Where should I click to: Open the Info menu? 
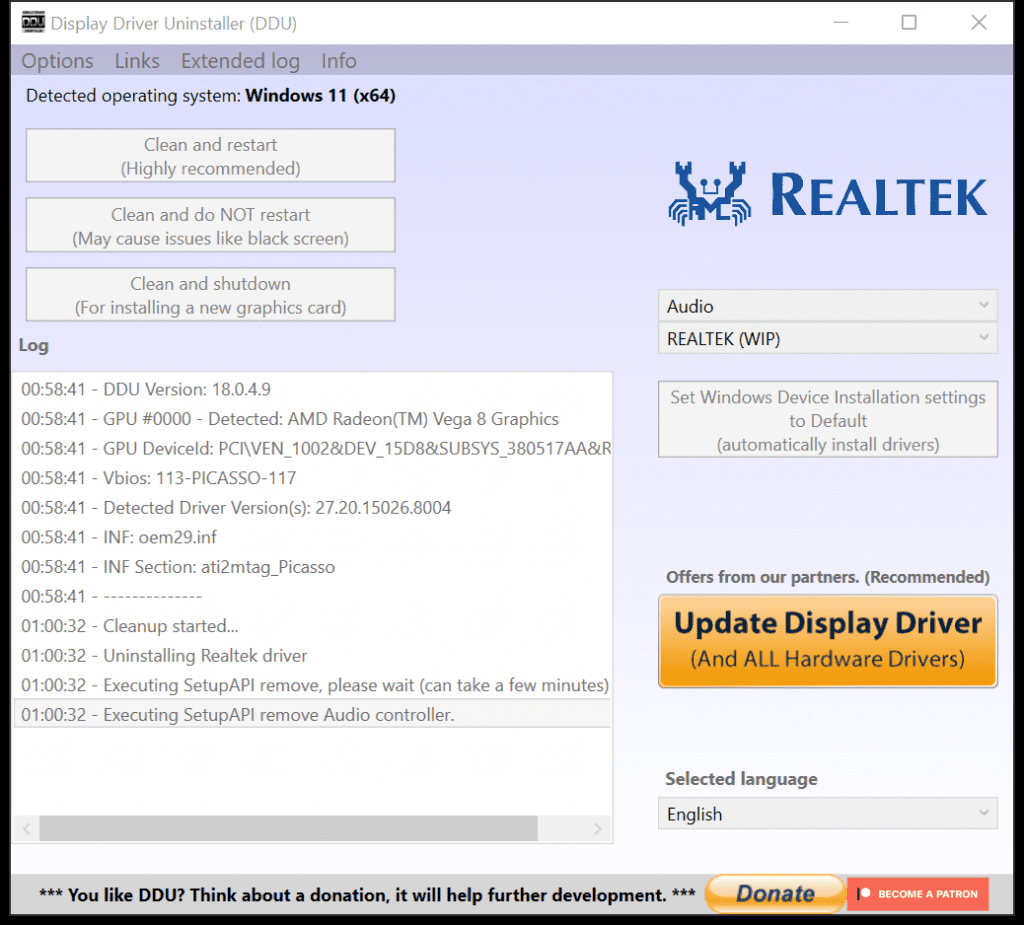(339, 61)
